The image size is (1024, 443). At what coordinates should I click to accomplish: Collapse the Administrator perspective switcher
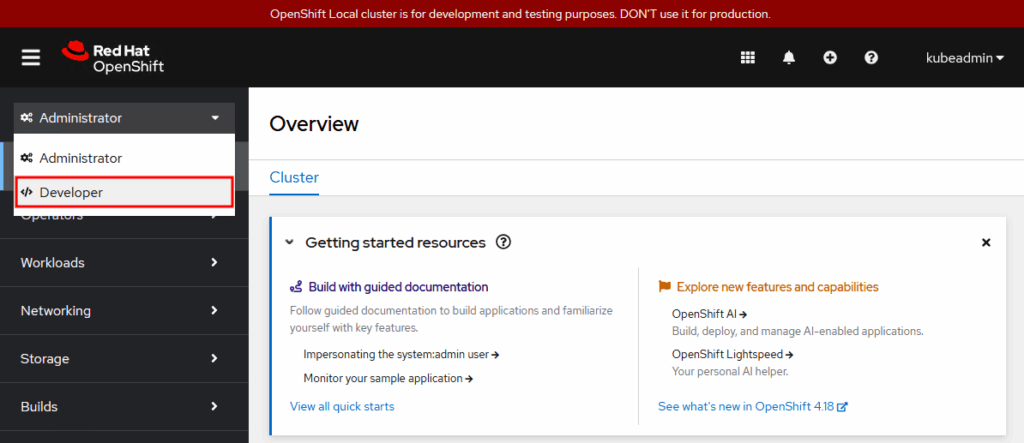(x=124, y=118)
